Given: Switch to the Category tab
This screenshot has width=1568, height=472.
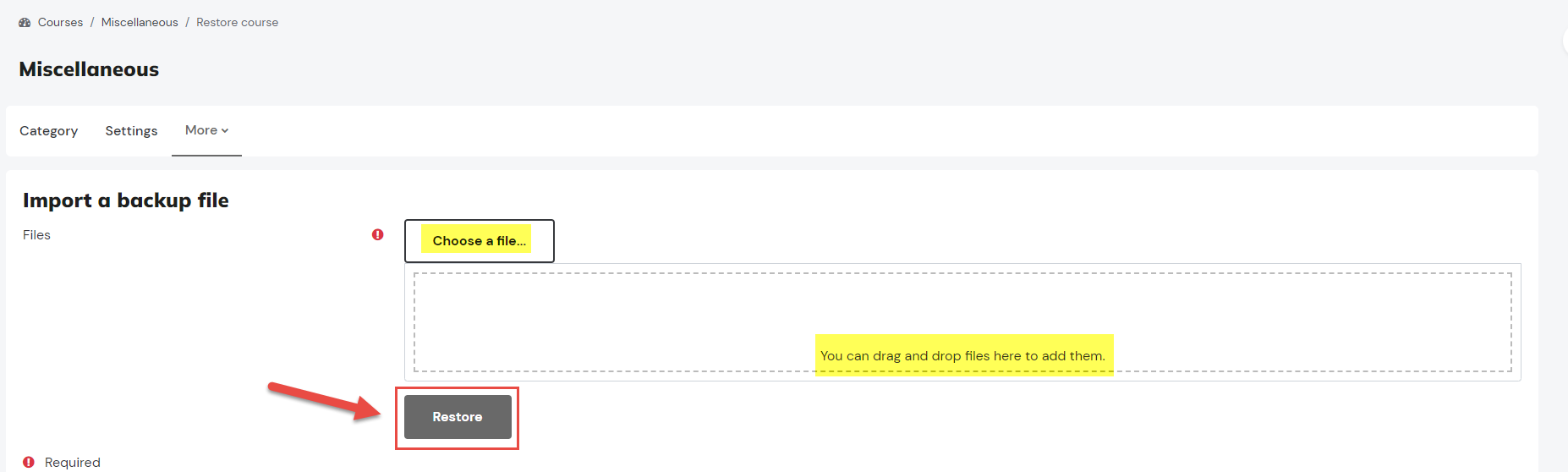Looking at the screenshot, I should 49,131.
